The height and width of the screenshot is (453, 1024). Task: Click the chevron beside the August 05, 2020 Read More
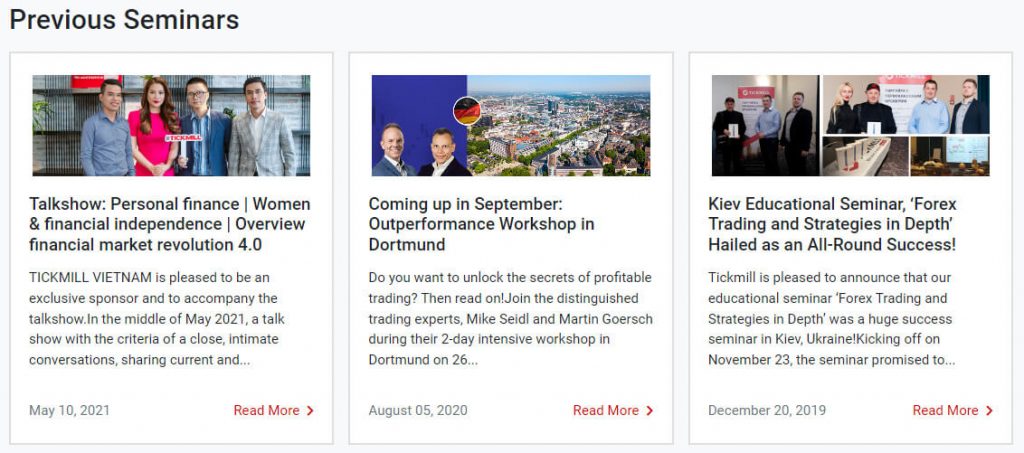[650, 411]
